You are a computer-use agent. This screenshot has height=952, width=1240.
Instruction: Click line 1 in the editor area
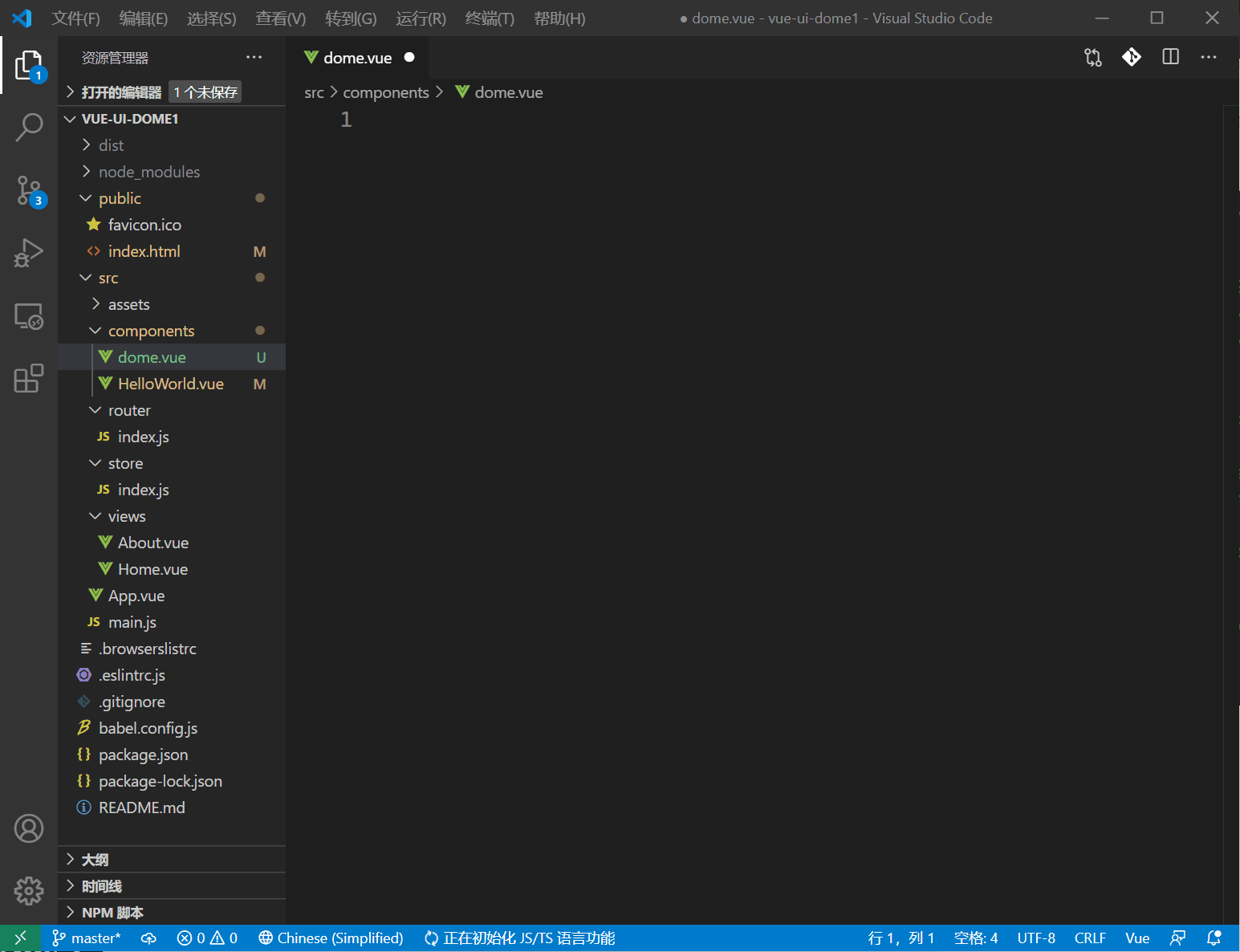click(642, 120)
